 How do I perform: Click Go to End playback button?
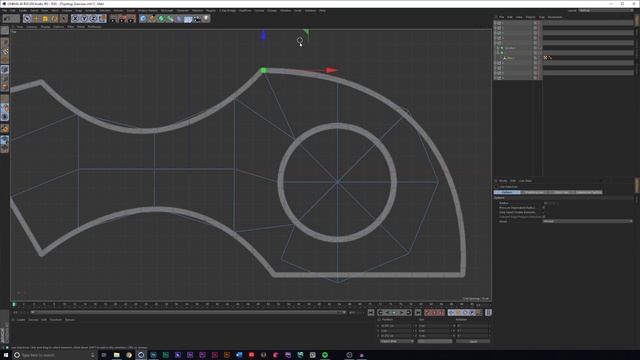[x=418, y=313]
